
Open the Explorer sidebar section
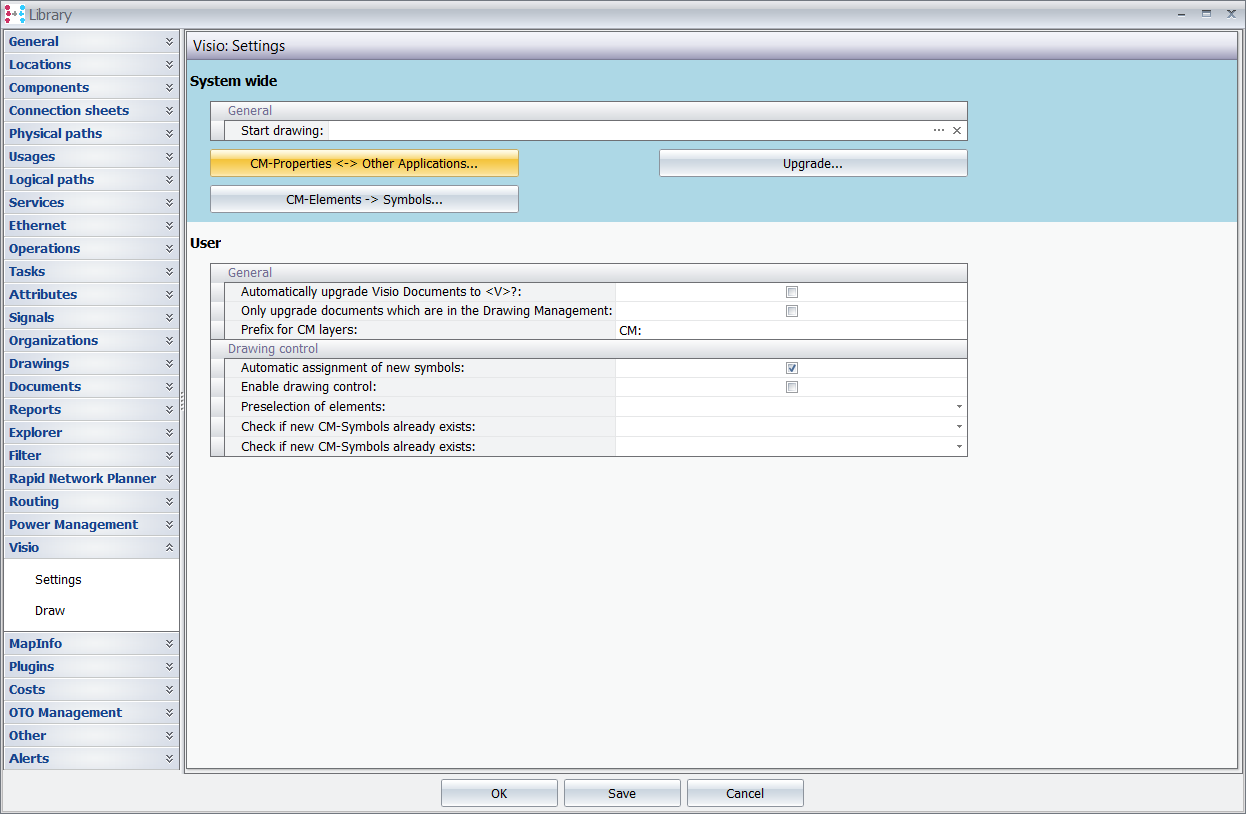91,433
